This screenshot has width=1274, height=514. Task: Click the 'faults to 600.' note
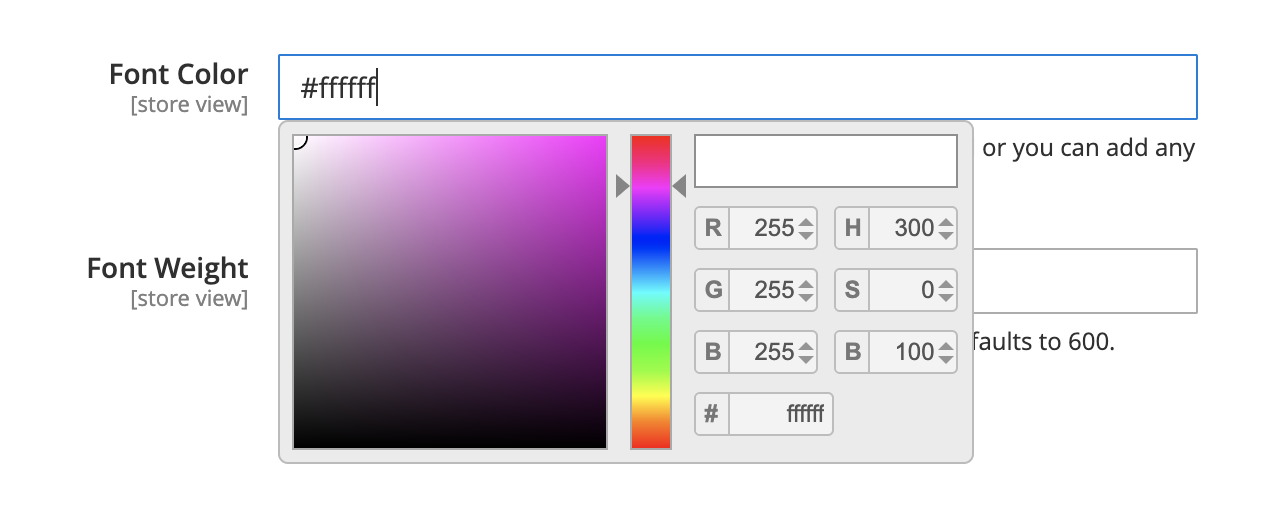pos(1043,342)
